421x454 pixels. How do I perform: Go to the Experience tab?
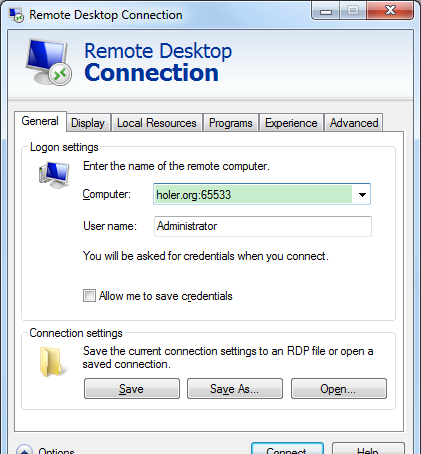click(x=291, y=123)
